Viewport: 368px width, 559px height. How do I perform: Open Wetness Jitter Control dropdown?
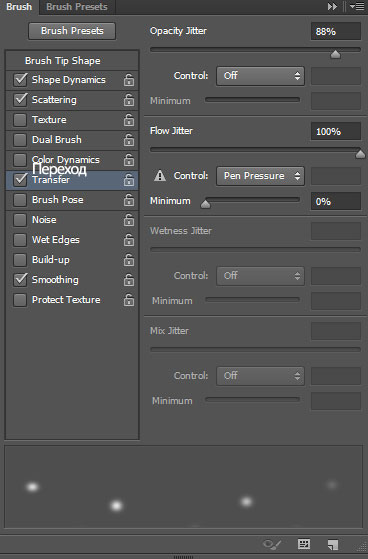(260, 276)
